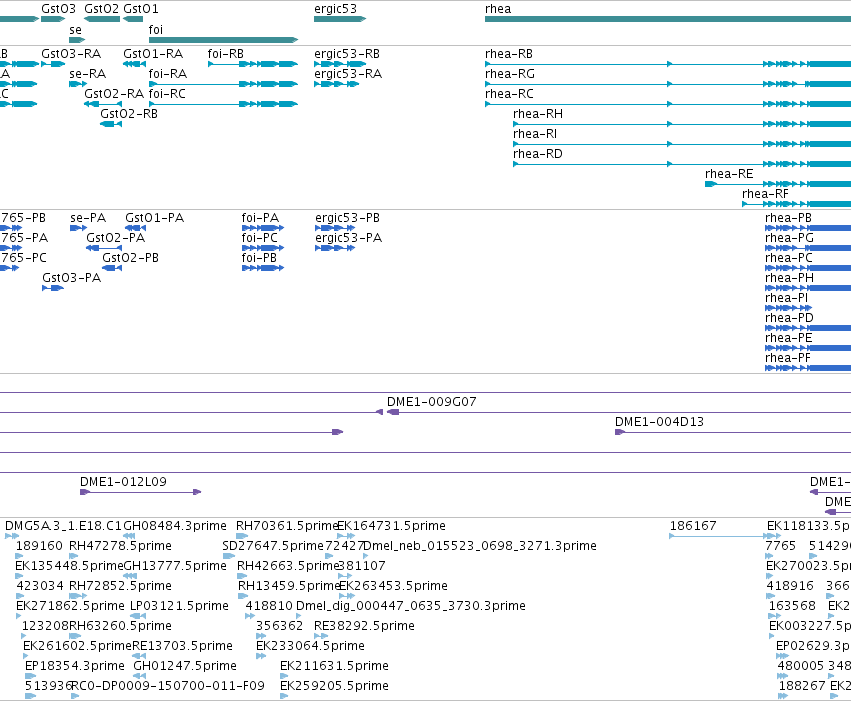Screen dimensions: 851x701
Task: Select EST GH08484.3prime
Action: click(x=175, y=526)
